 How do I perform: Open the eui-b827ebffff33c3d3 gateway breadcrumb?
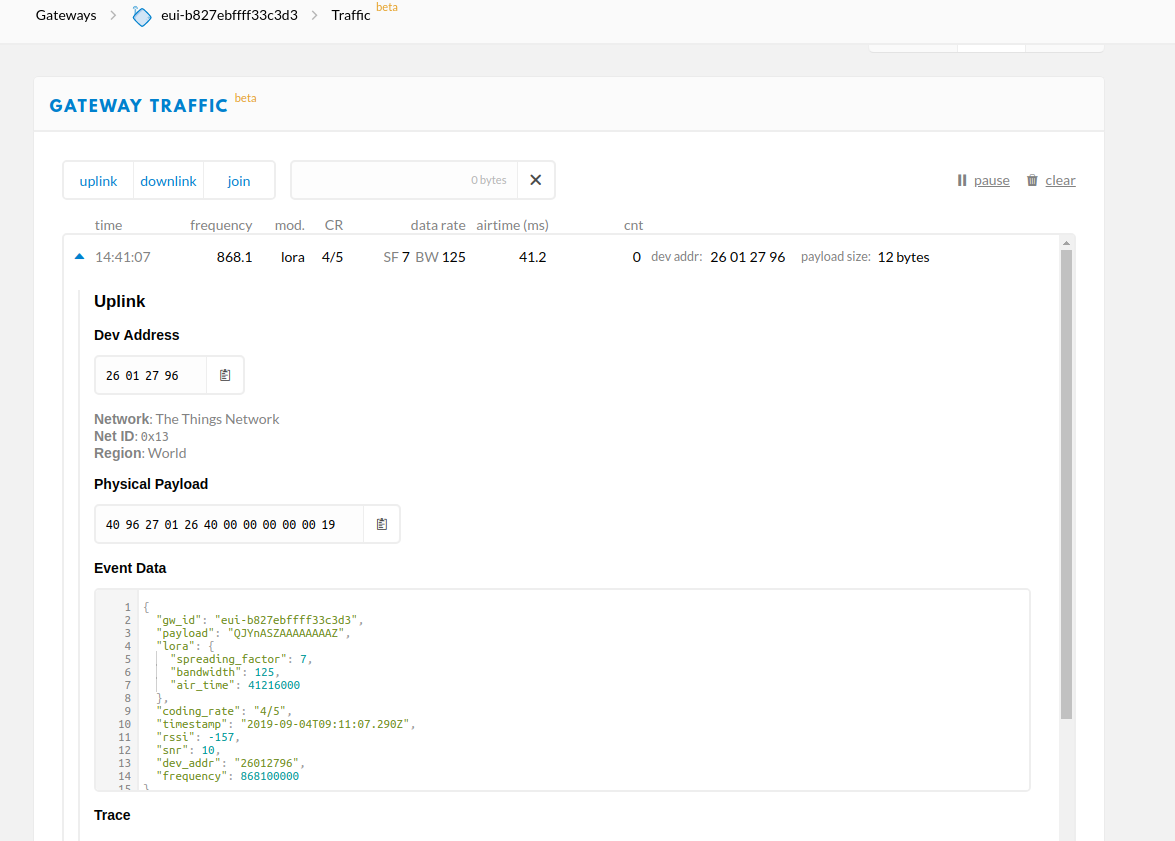(x=229, y=16)
